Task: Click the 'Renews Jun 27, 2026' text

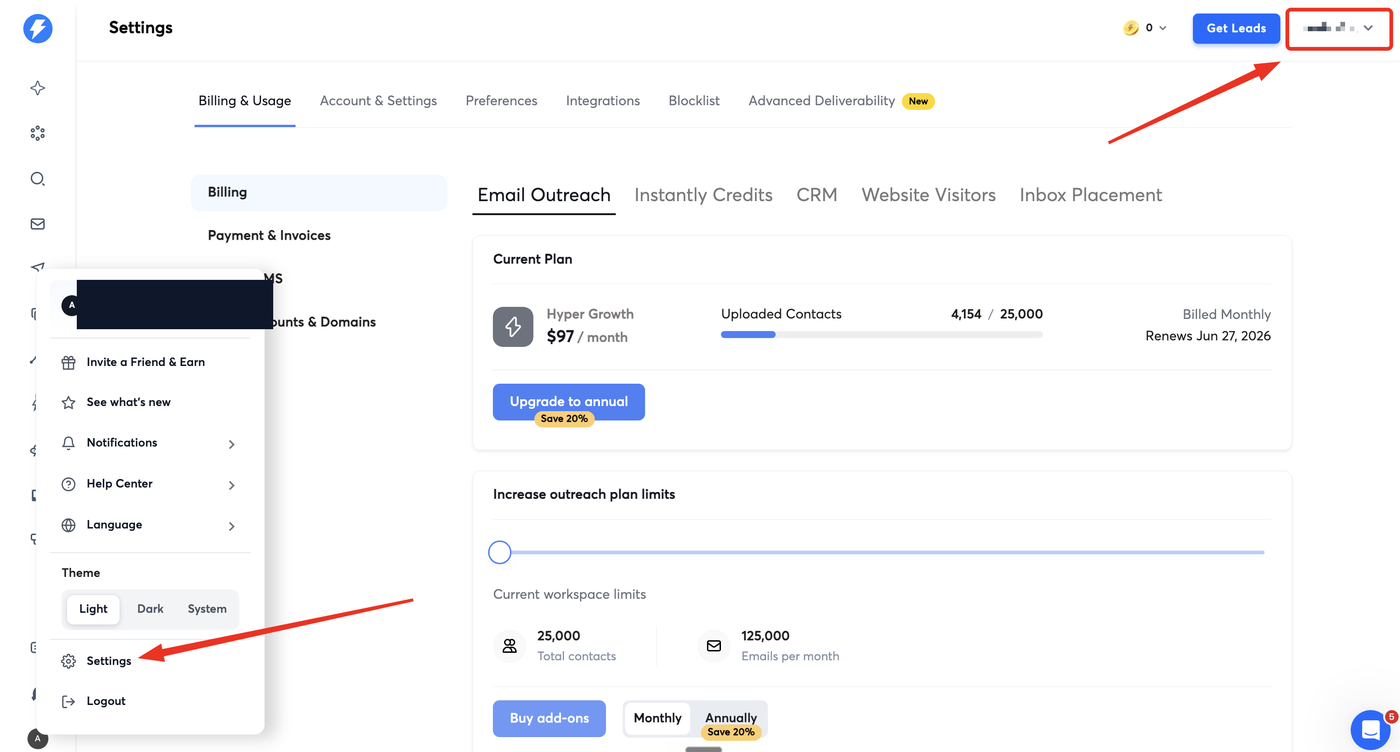Action: [x=1208, y=336]
